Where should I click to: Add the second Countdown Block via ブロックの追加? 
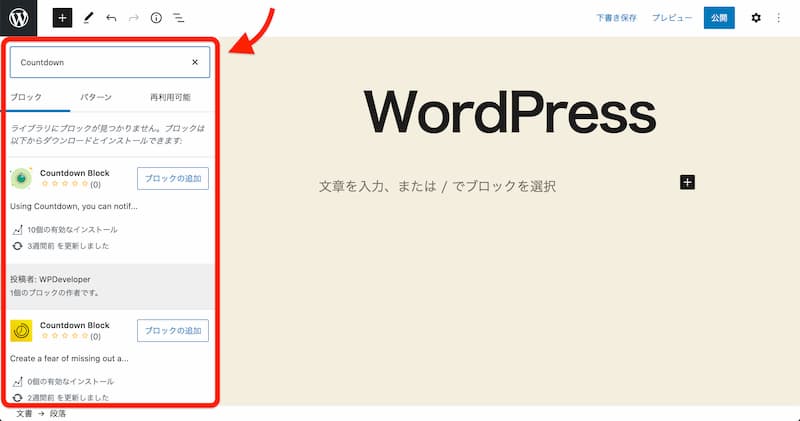point(173,331)
